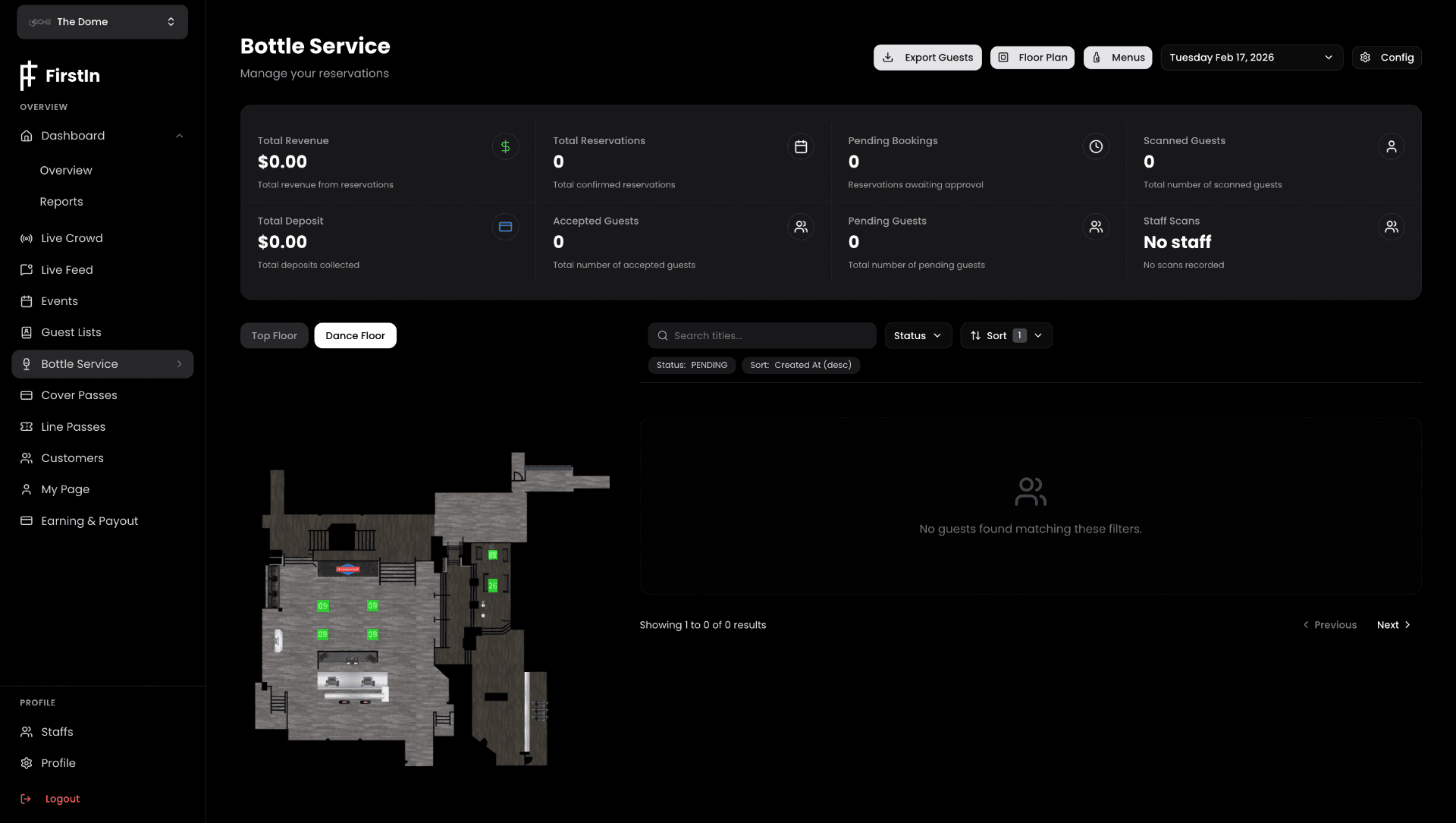Toggle the Sort Created At desc chip

click(800, 365)
